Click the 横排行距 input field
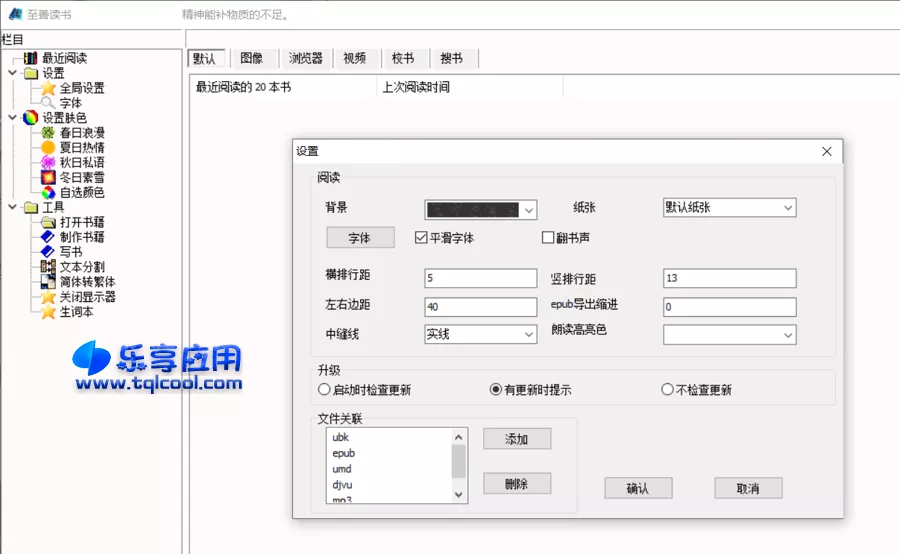The width and height of the screenshot is (900, 554). 480,278
